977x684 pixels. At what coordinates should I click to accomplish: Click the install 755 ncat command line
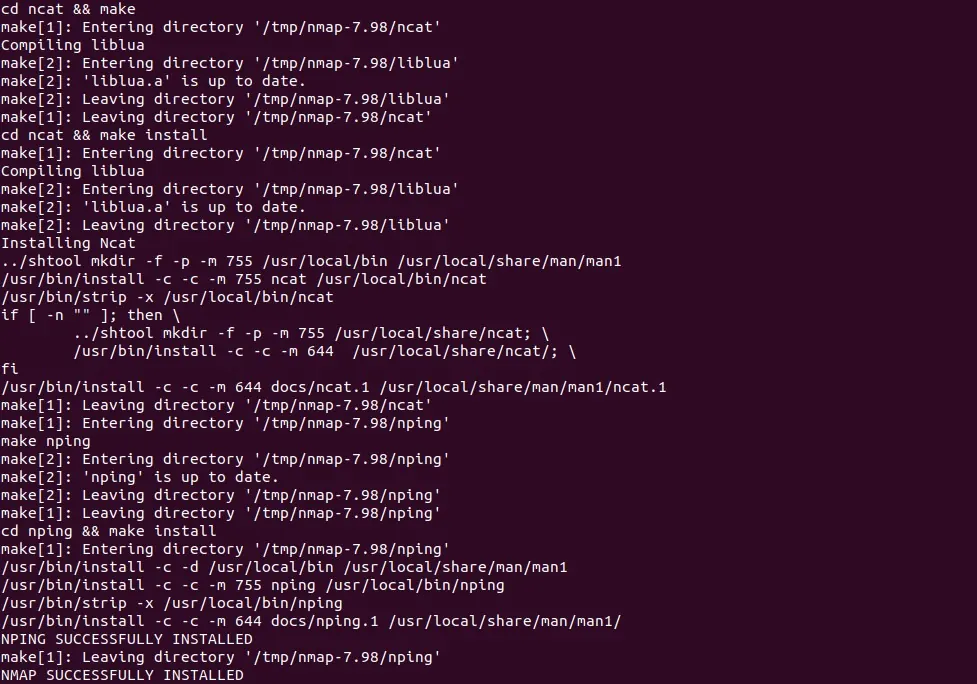point(243,279)
